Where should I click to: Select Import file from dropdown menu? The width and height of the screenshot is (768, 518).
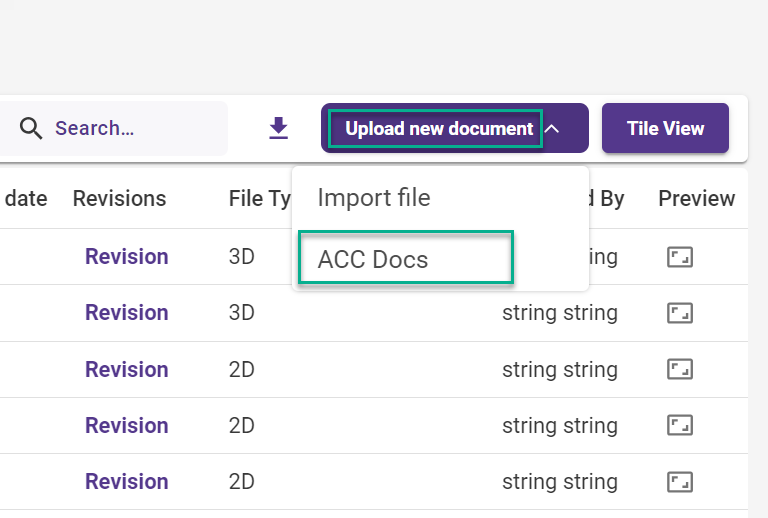coord(374,198)
